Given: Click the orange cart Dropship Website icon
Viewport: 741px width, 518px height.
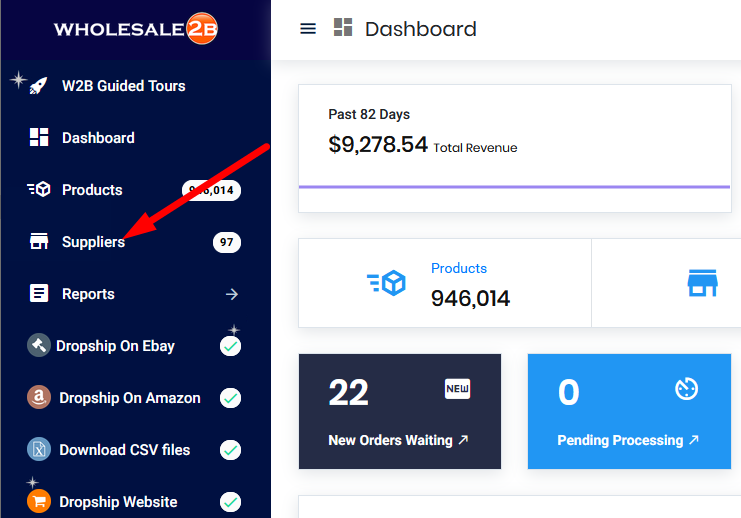Looking at the screenshot, I should click(x=39, y=501).
